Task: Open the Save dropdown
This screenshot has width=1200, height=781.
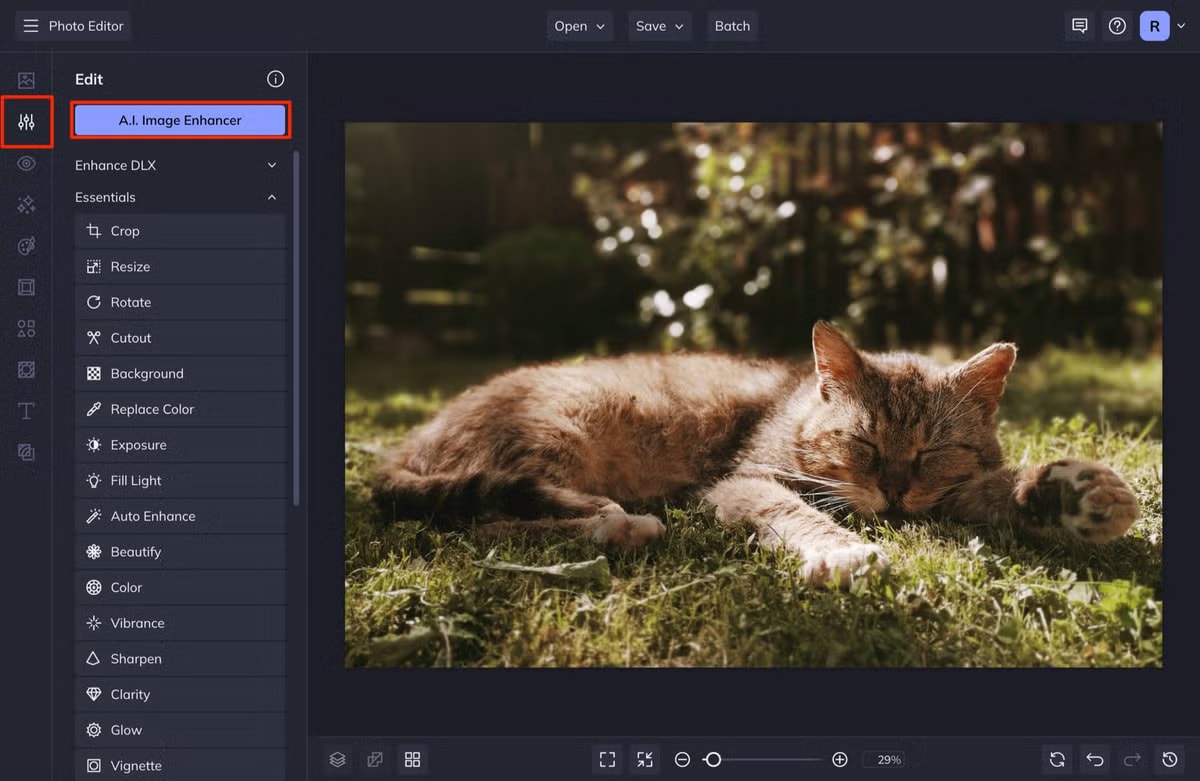Action: [659, 26]
